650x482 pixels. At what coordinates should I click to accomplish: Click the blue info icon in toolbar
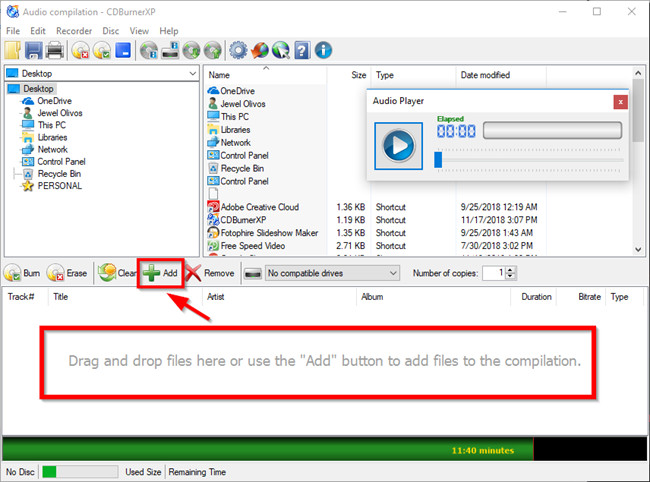pyautogui.click(x=324, y=50)
